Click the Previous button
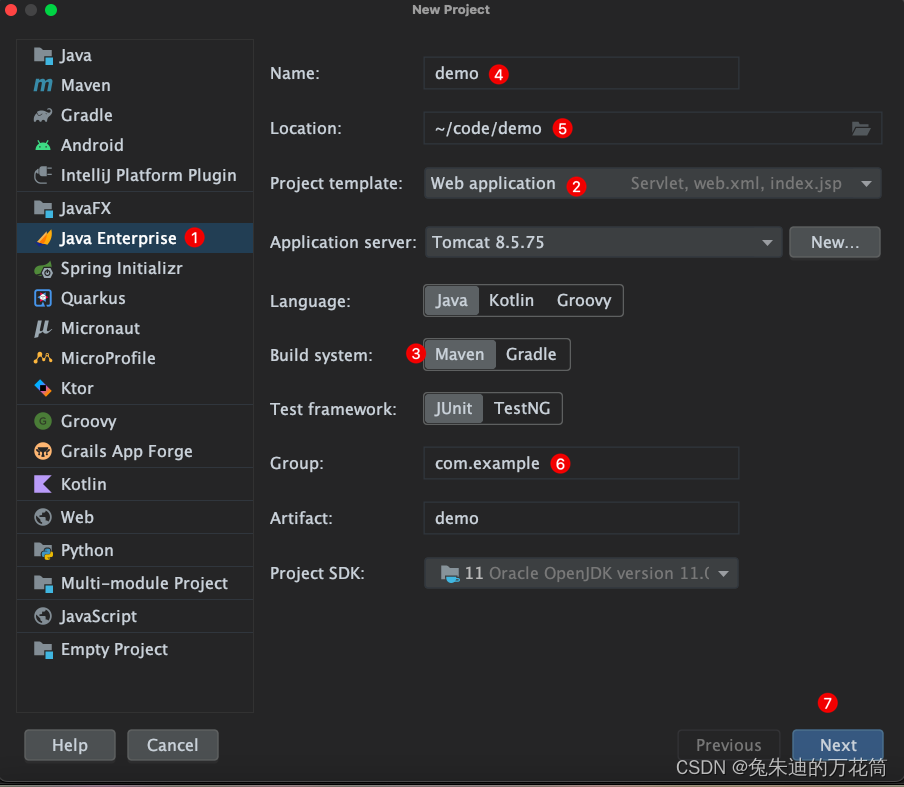The height and width of the screenshot is (787, 904). tap(728, 745)
